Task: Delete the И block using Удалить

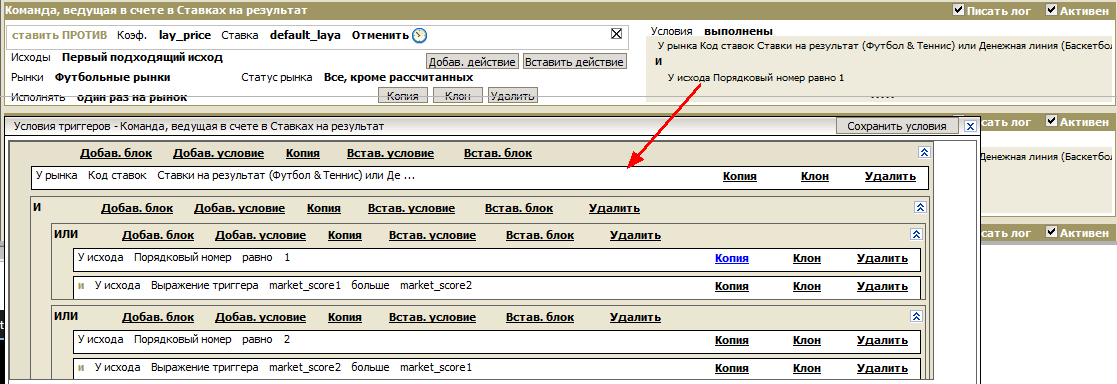Action: click(x=614, y=208)
